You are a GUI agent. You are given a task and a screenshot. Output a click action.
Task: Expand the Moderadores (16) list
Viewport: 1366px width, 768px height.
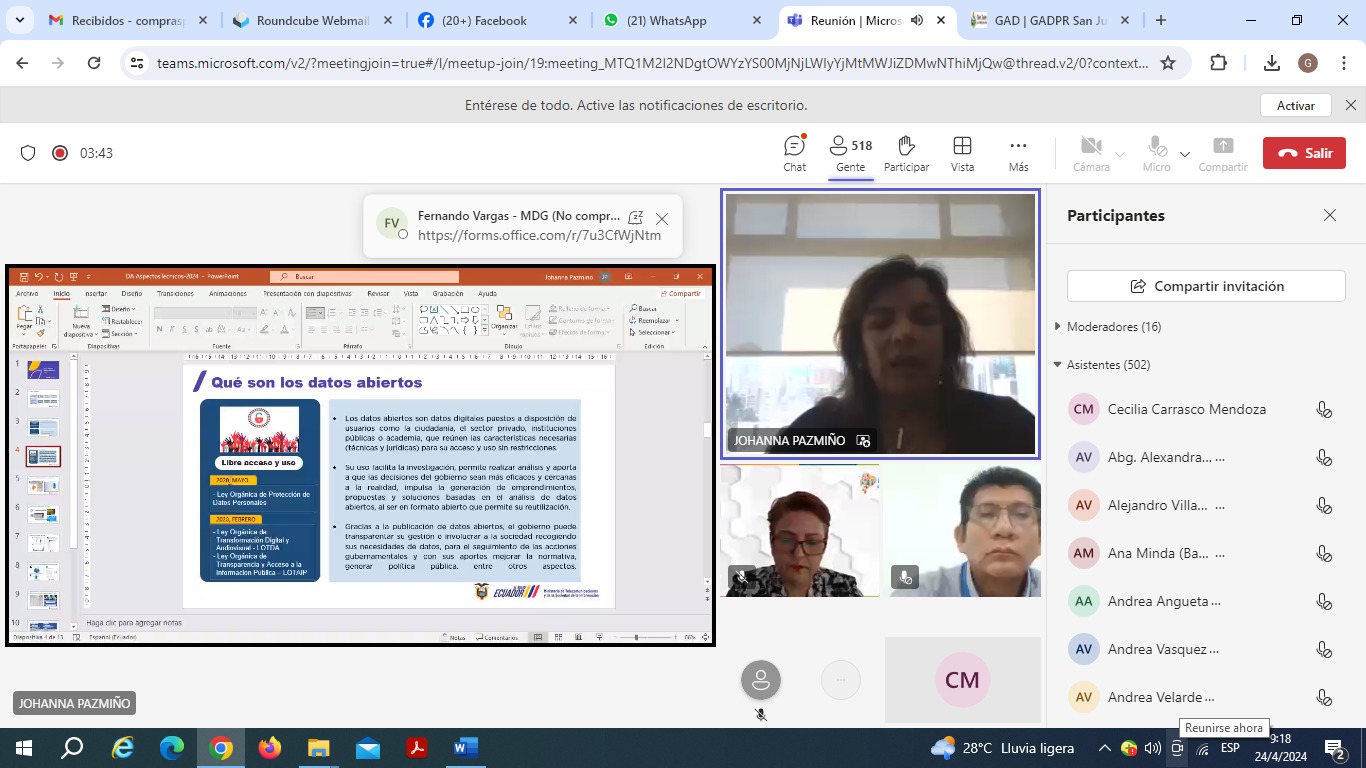pyautogui.click(x=1058, y=327)
